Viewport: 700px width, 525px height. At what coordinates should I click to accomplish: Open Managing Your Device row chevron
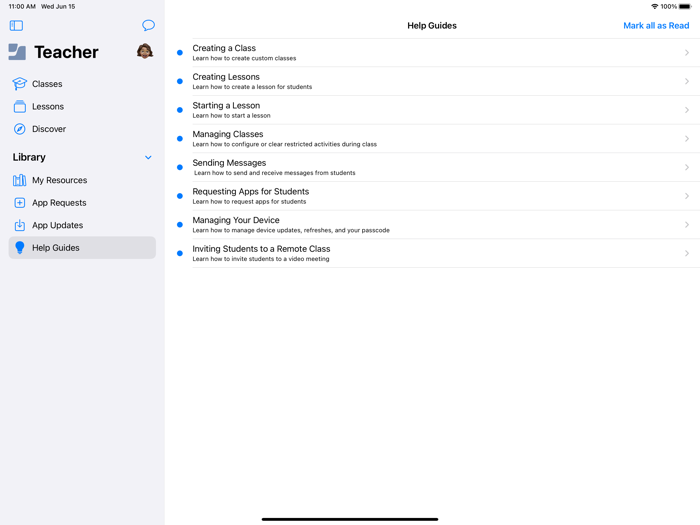(687, 225)
